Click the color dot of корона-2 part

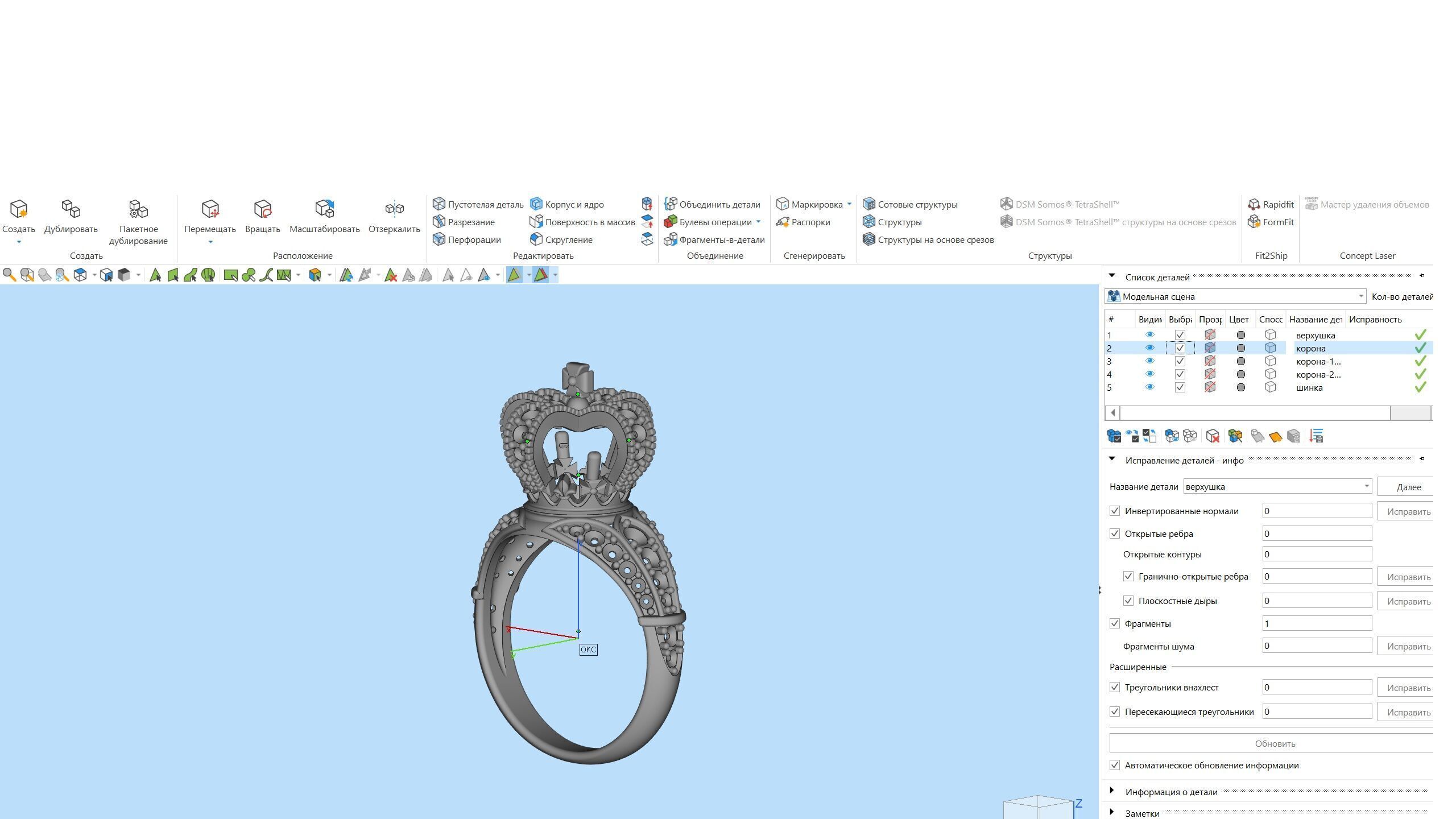pos(1241,374)
